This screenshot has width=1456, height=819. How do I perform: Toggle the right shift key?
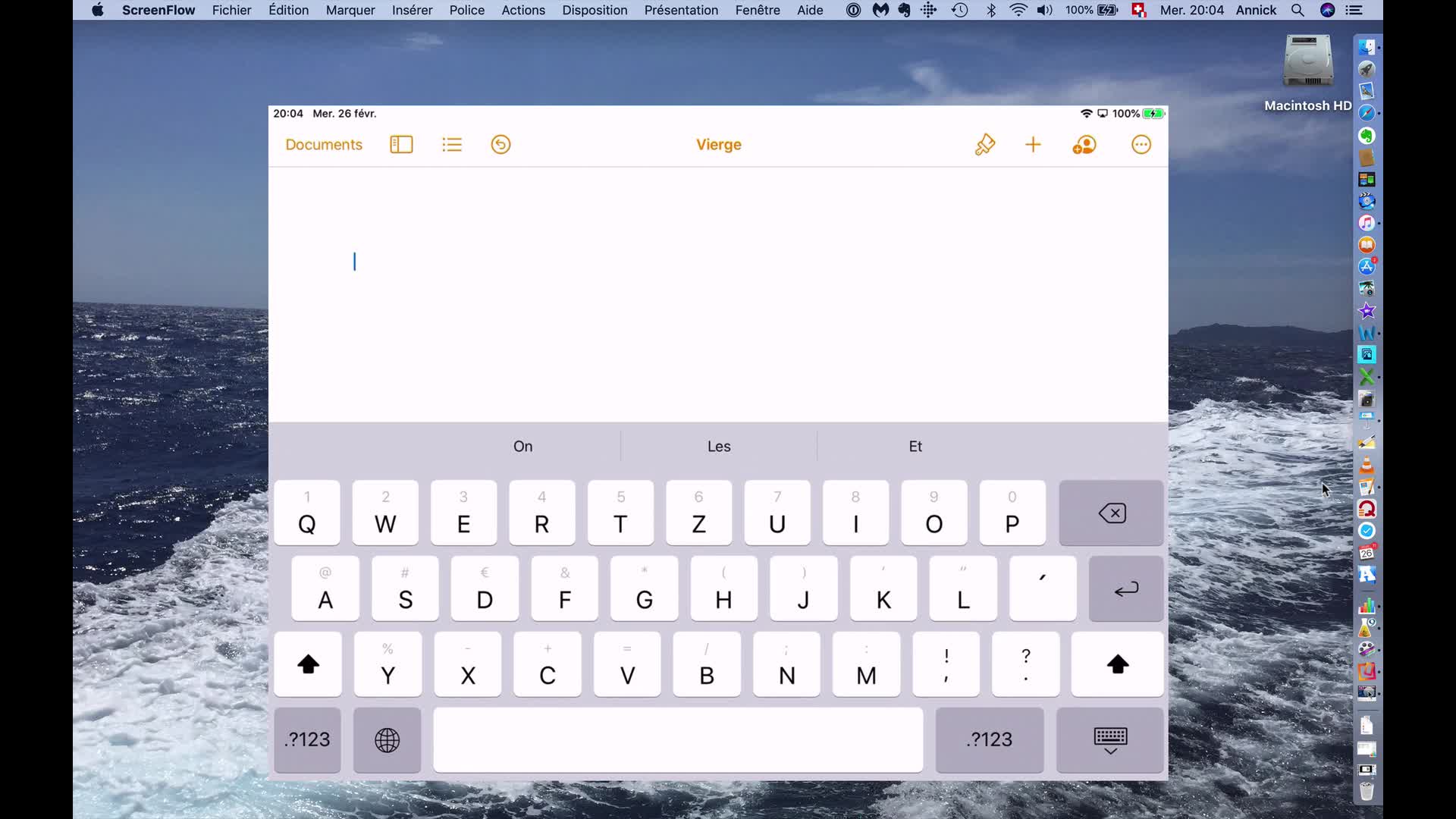(x=1117, y=664)
